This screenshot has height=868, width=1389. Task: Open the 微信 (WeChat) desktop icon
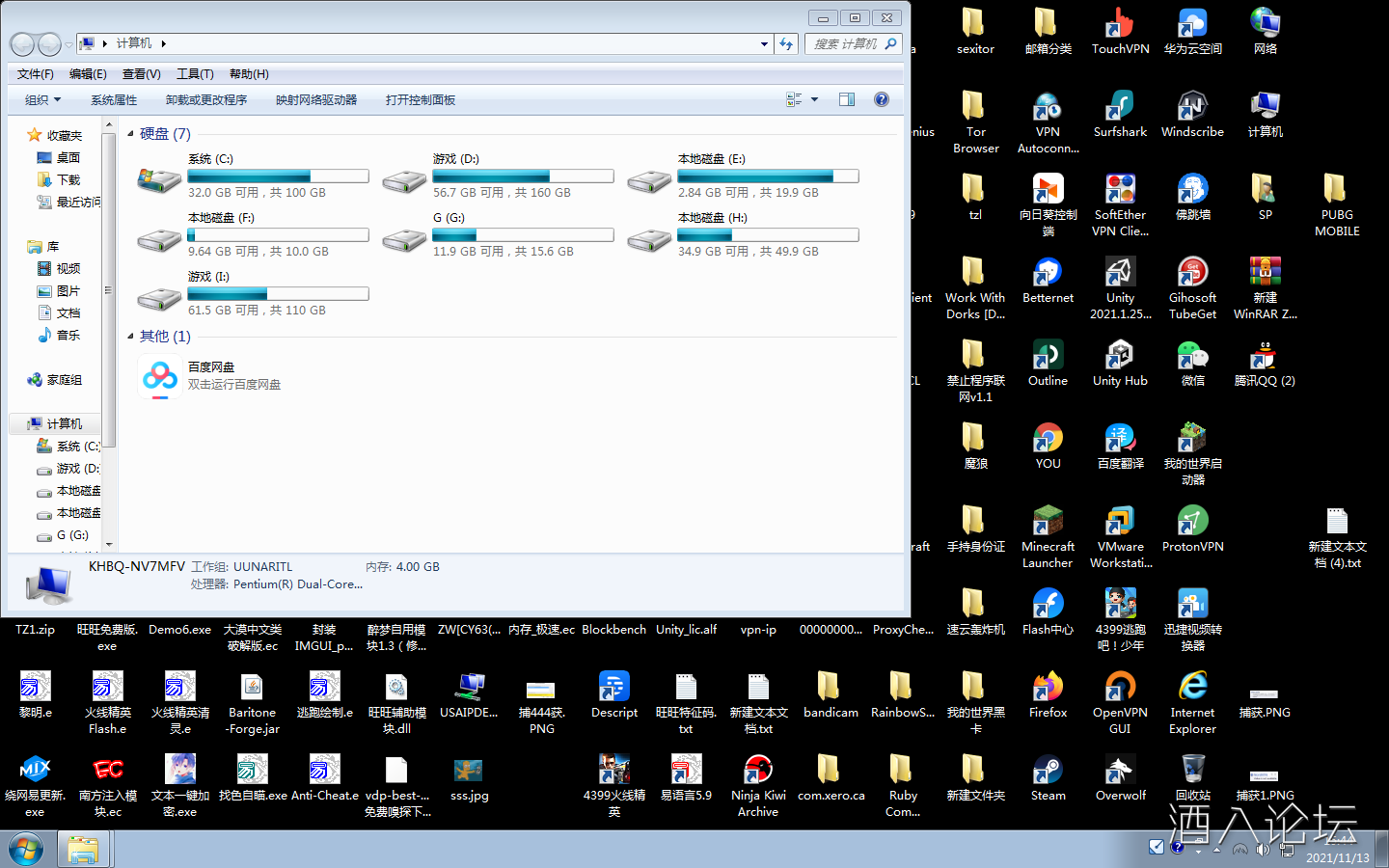(x=1192, y=363)
